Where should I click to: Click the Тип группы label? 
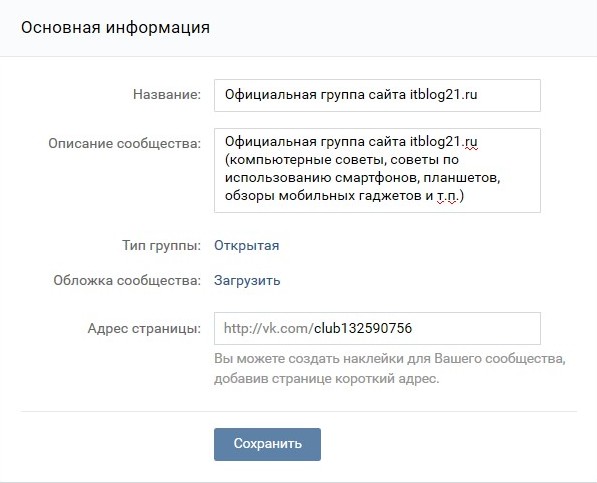click(161, 245)
